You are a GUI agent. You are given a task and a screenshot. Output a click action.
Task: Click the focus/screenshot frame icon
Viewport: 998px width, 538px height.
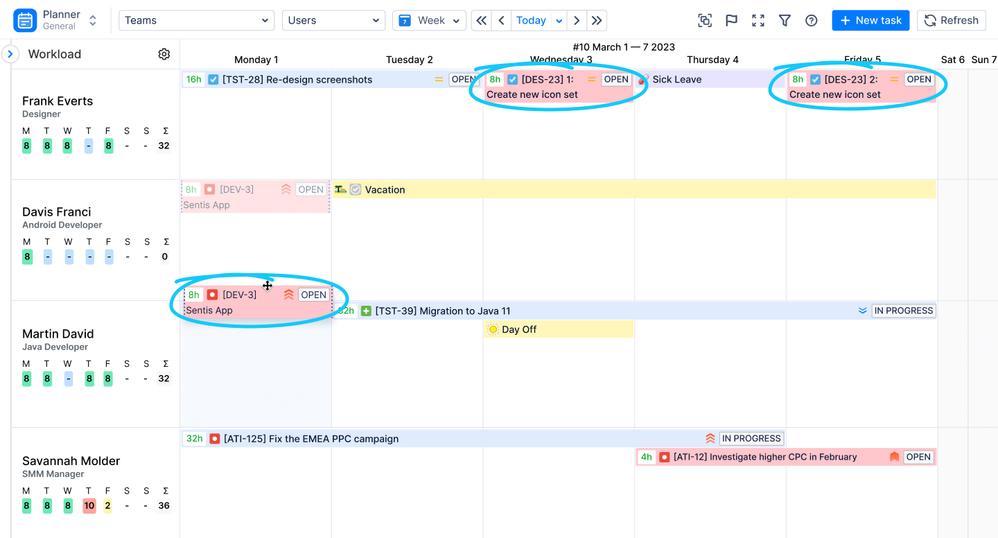pyautogui.click(x=705, y=20)
